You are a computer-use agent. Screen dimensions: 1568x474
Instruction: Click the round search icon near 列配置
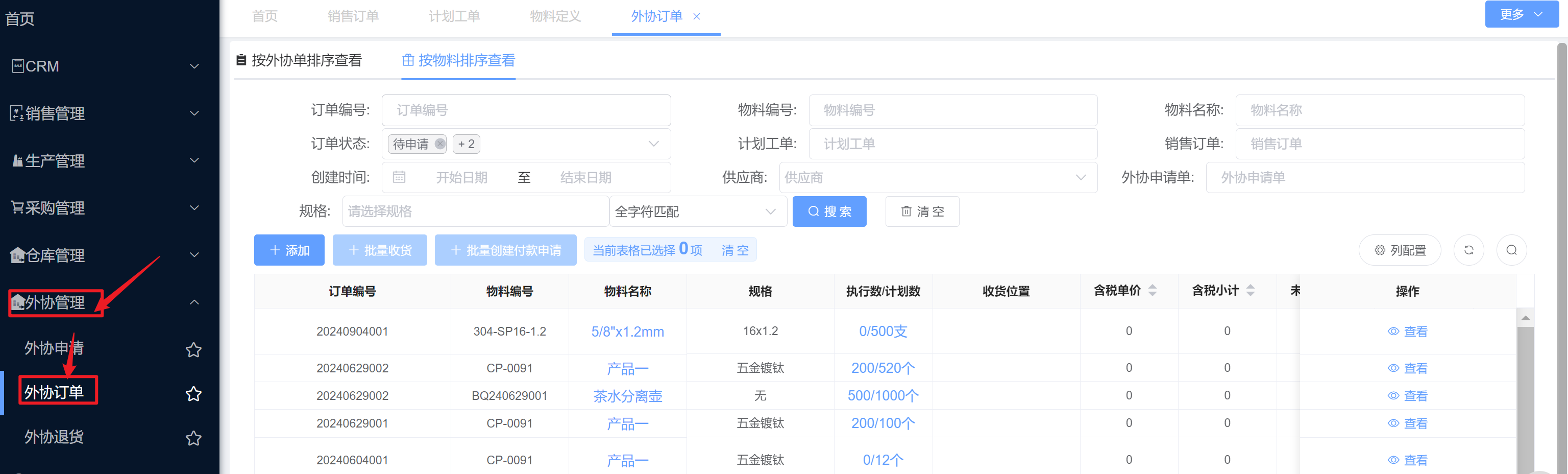click(1511, 250)
